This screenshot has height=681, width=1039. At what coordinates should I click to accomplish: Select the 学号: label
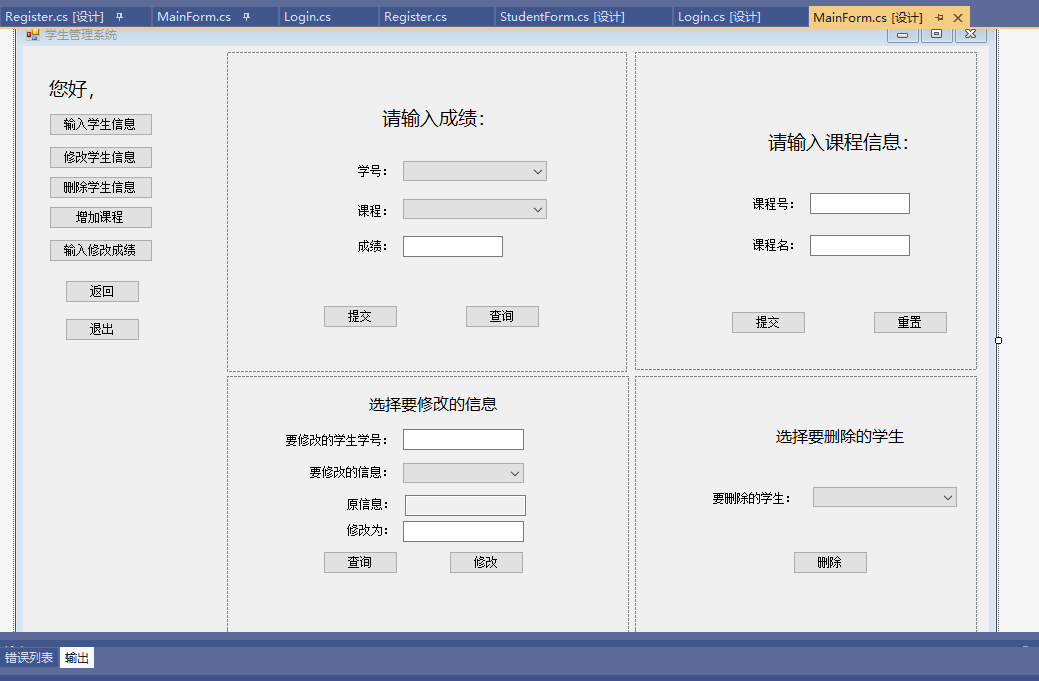[372, 172]
